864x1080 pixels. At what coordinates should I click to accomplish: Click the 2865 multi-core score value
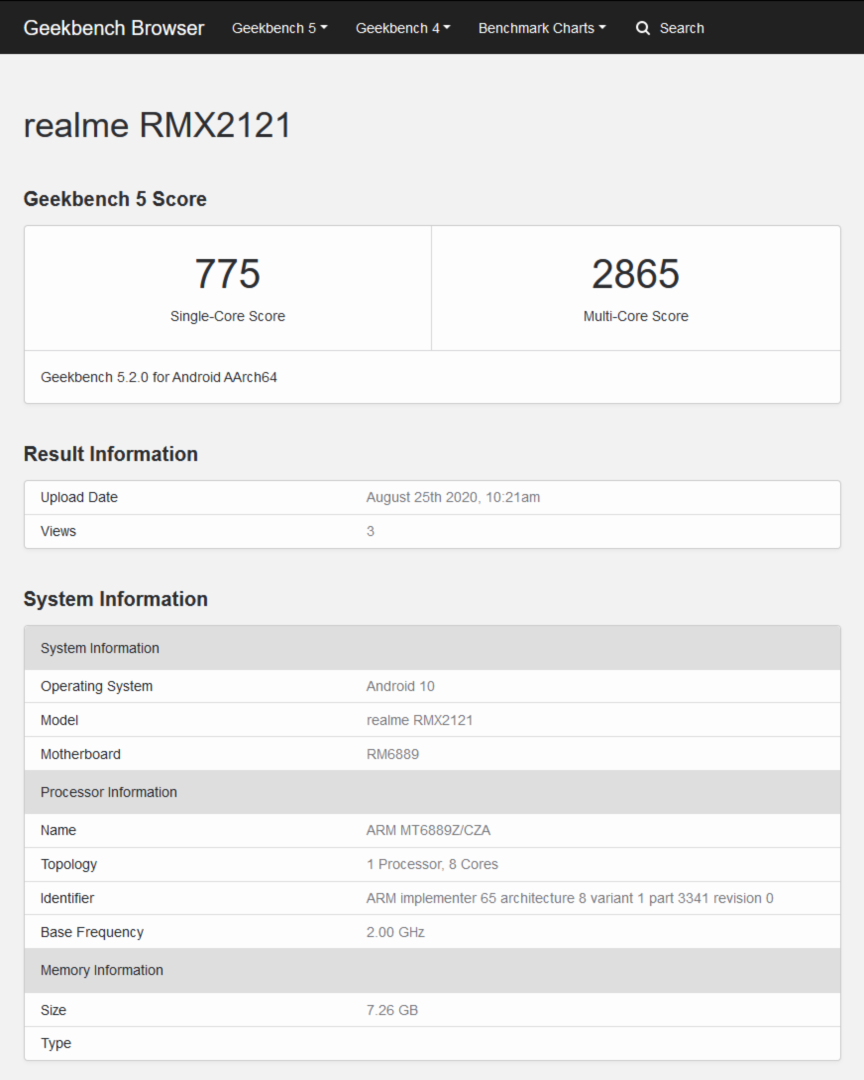[635, 273]
